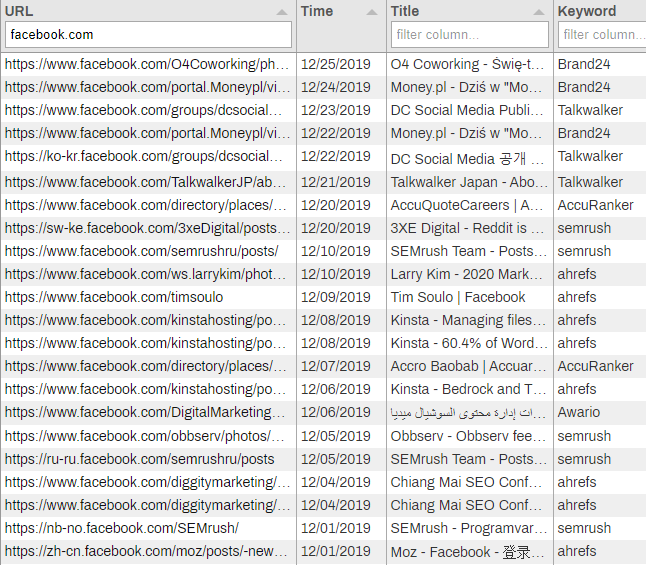Click date 12/24/2019
The image size is (646, 565).
point(336,87)
